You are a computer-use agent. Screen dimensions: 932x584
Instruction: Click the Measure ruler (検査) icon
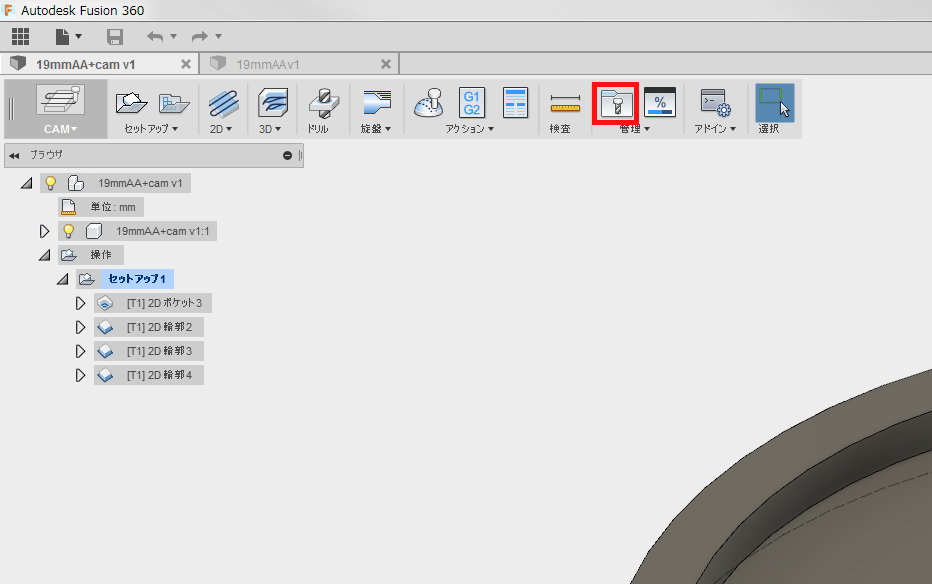(x=565, y=103)
